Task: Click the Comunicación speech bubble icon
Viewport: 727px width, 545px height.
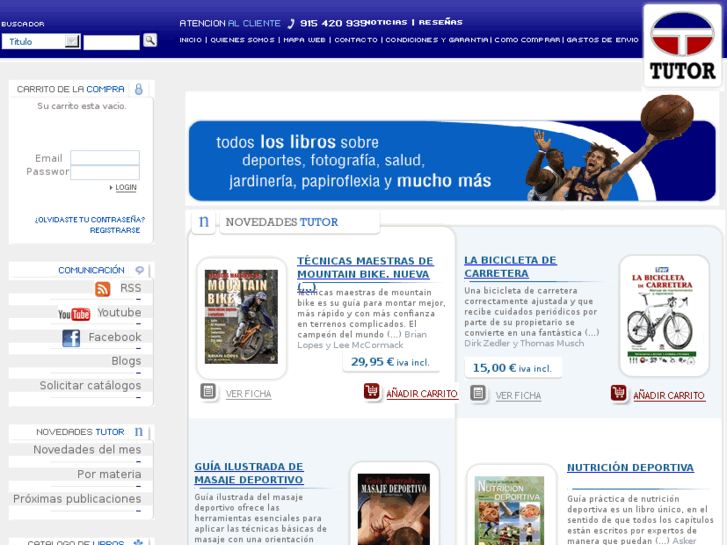Action: (x=140, y=270)
